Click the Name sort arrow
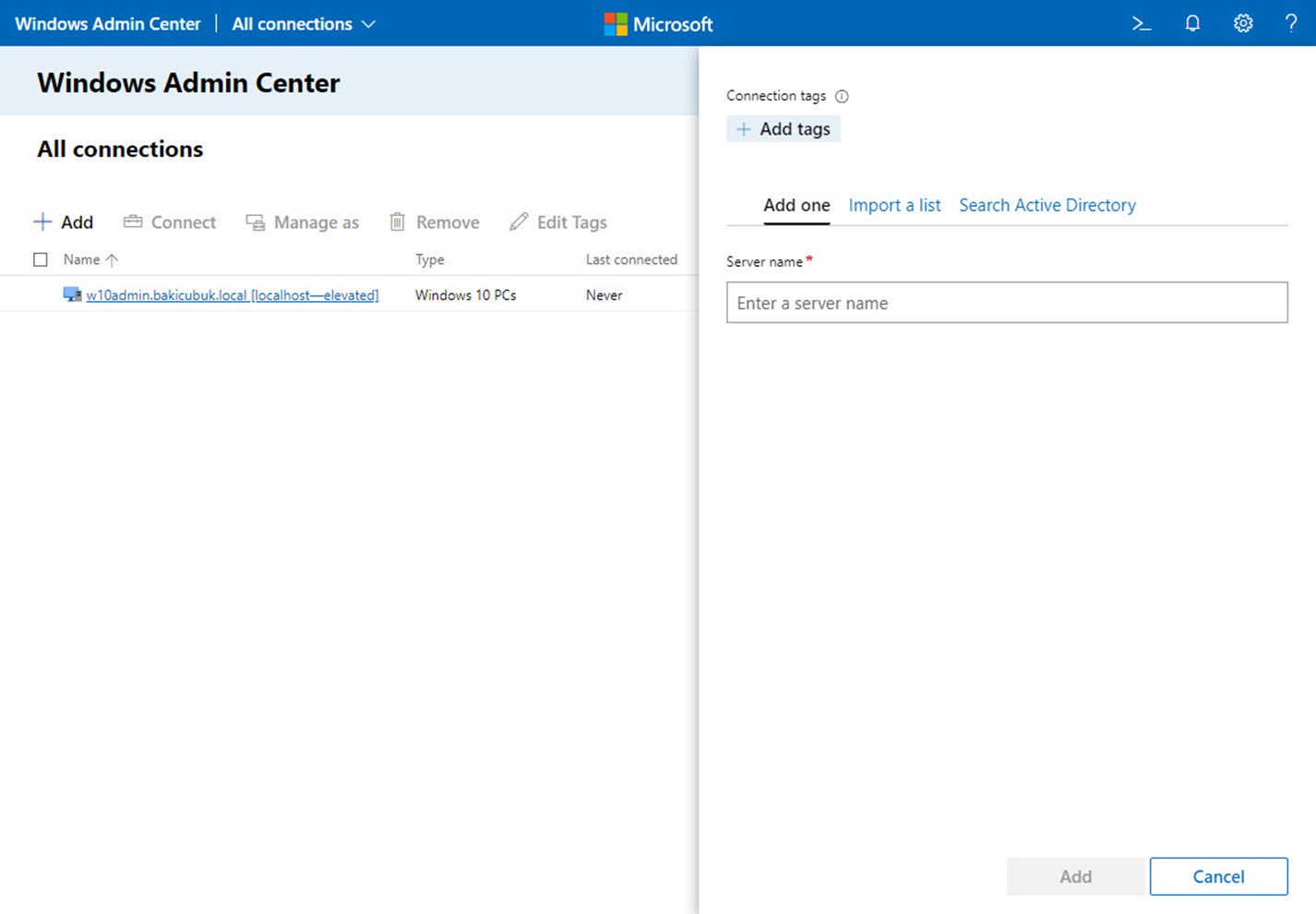Screen dimensions: 1316x914 [x=112, y=260]
